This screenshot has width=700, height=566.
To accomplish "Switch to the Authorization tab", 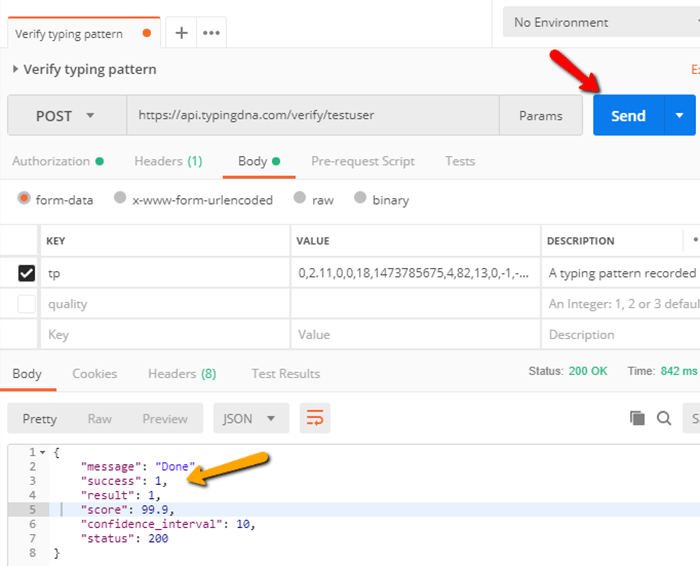I will coord(58,161).
